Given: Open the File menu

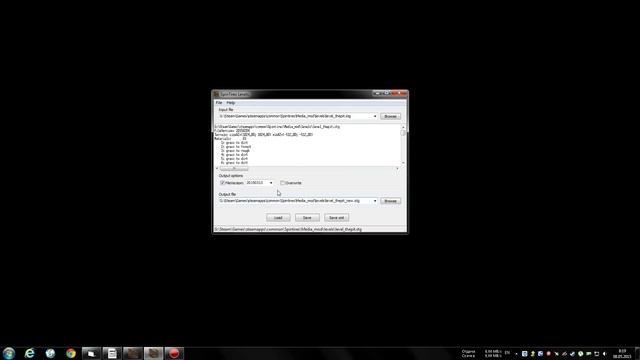Looking at the screenshot, I should pyautogui.click(x=219, y=103).
